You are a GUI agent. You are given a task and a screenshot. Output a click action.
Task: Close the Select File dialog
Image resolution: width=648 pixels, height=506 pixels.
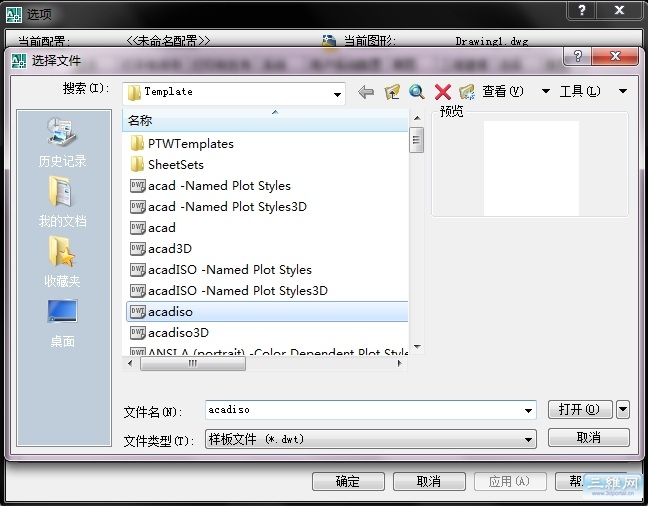tap(615, 56)
